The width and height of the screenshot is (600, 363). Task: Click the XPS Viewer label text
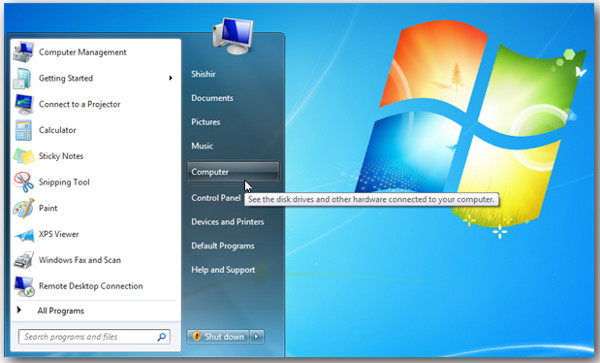tap(59, 234)
